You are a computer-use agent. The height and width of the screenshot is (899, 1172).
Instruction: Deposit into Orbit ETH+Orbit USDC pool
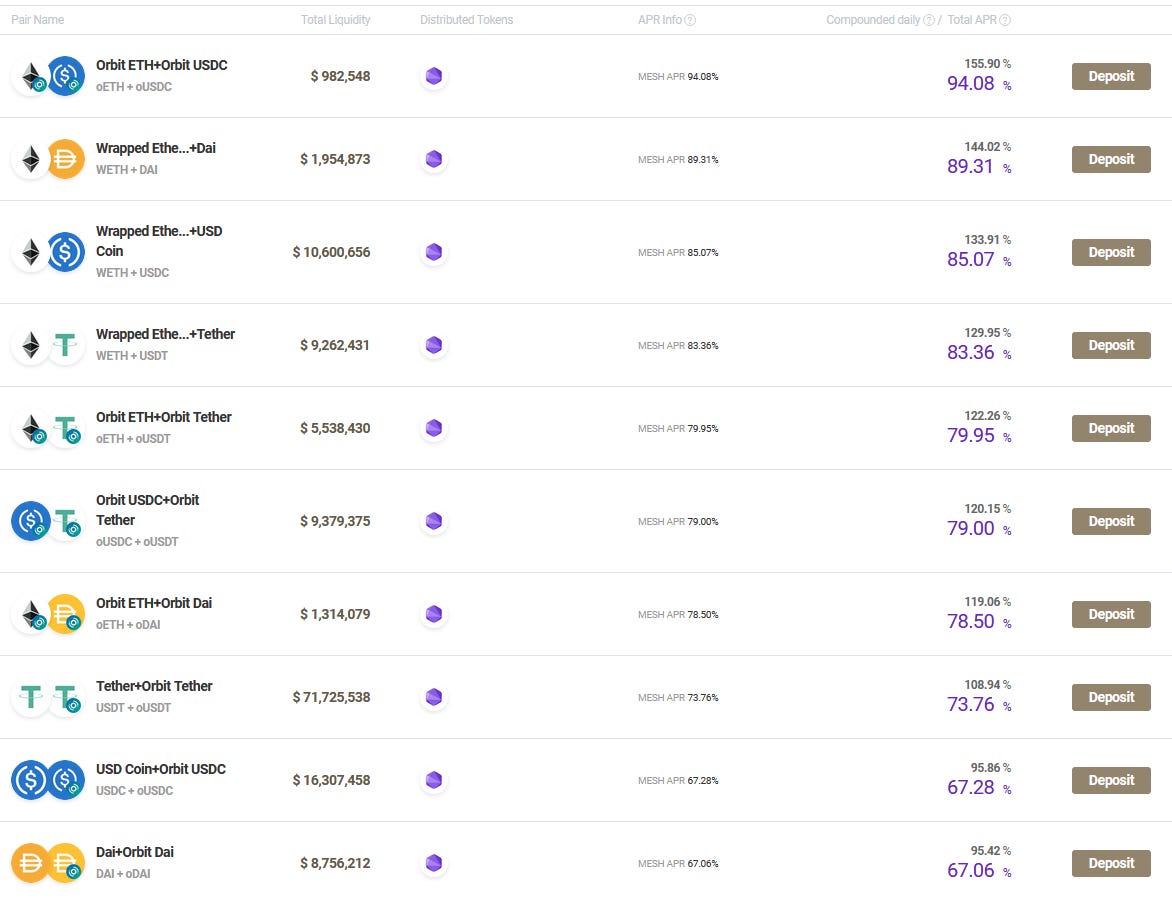coord(1111,76)
